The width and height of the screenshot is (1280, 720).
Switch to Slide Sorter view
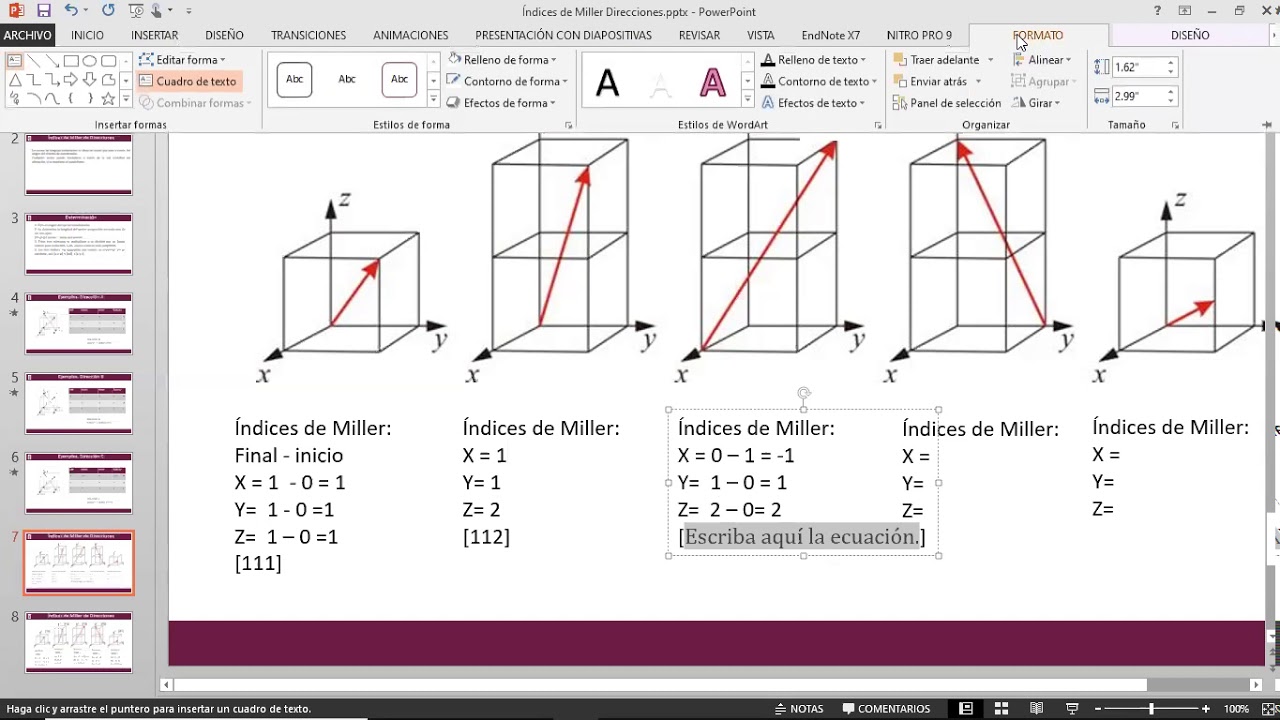click(1001, 709)
